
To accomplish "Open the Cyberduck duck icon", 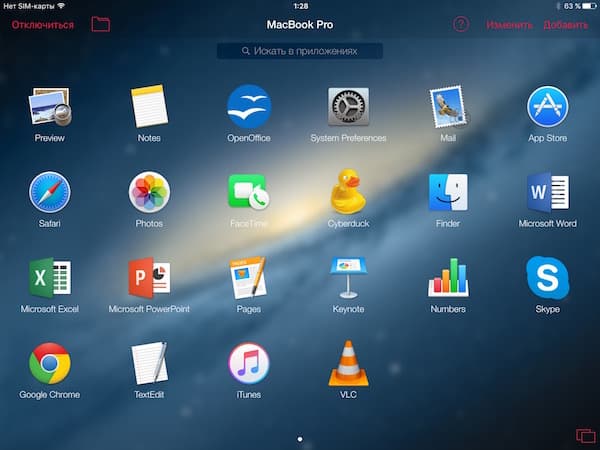I will coord(348,191).
